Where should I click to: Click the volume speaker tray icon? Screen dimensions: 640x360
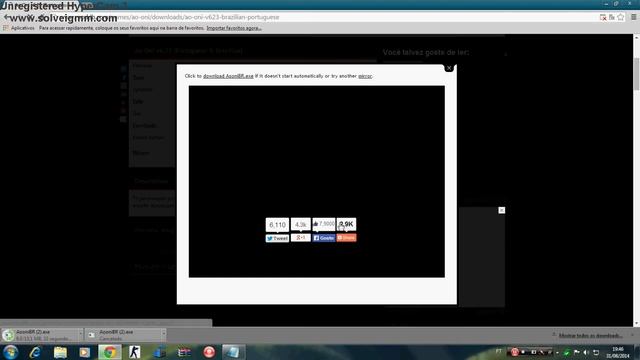click(x=586, y=352)
